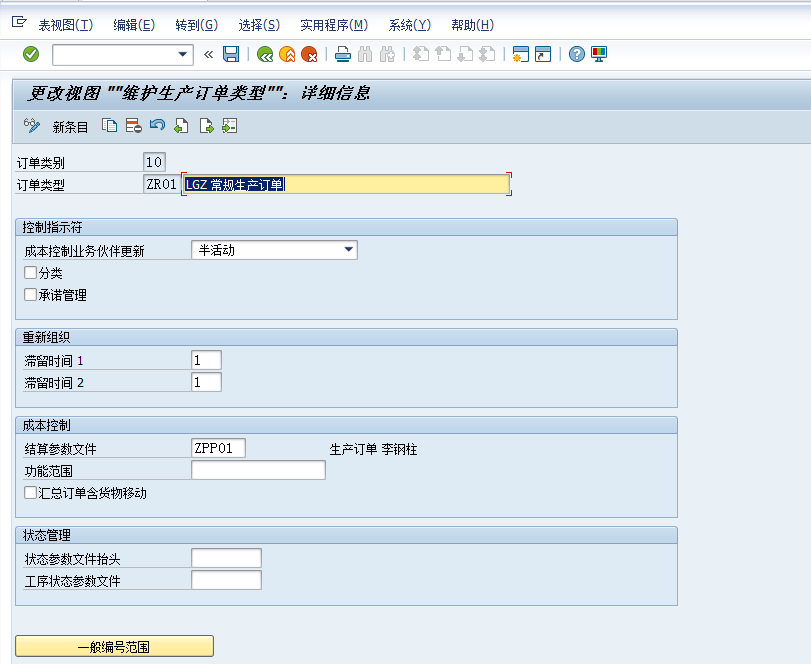Undo changes via the Undo arrow icon
The image size is (811, 664).
pos(157,126)
